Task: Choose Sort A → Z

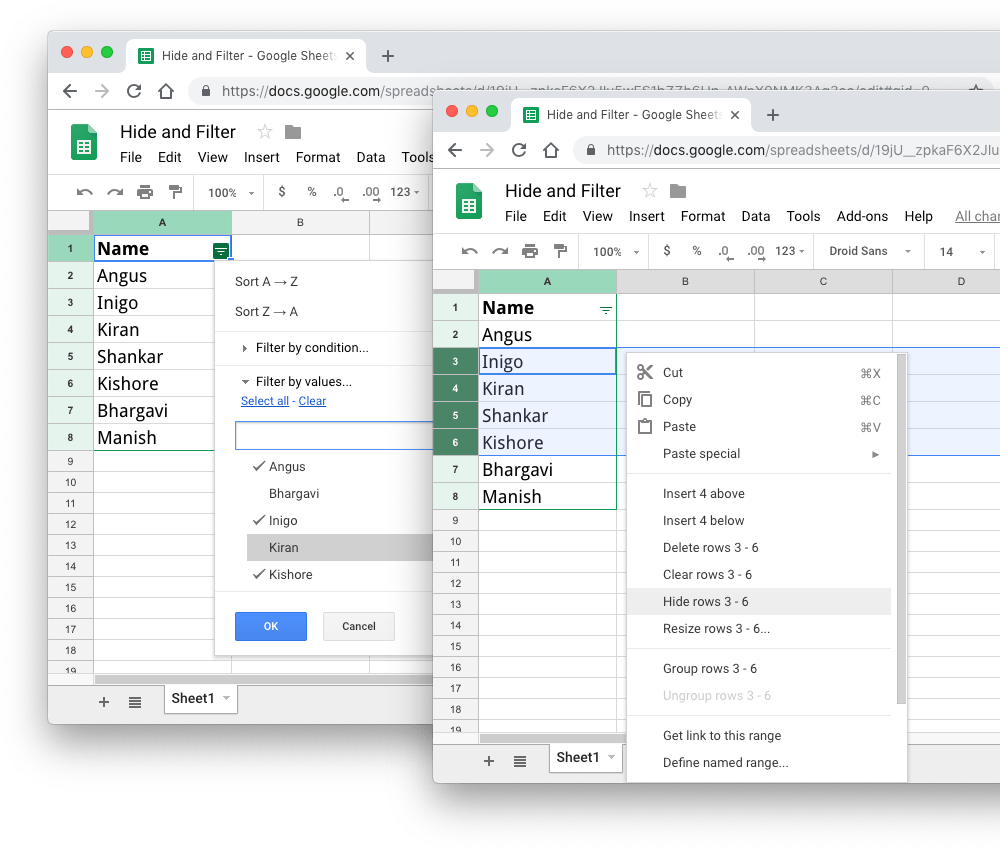Action: click(266, 282)
